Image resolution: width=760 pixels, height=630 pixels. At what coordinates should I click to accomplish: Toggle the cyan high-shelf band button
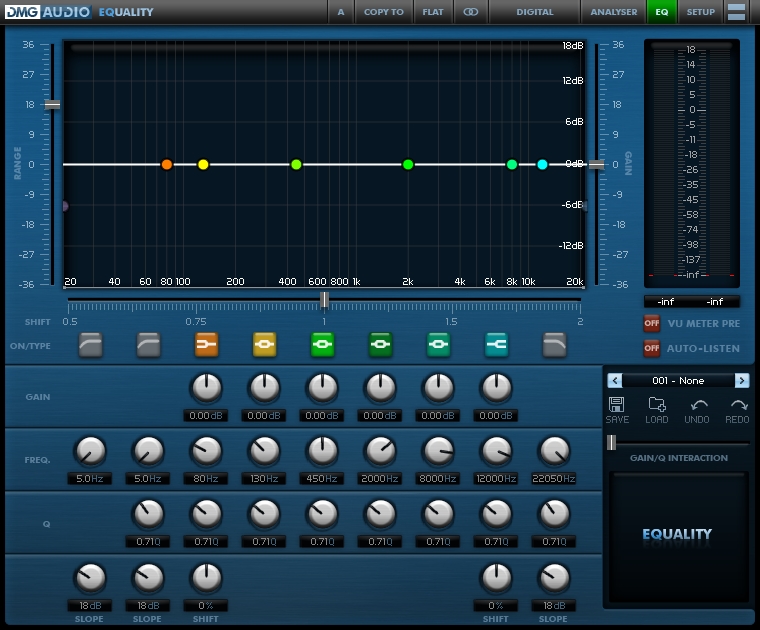coord(497,345)
